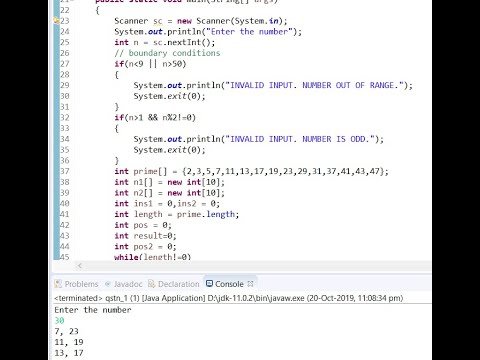
Task: Click the console output line '13, 17'
Action: (69, 353)
